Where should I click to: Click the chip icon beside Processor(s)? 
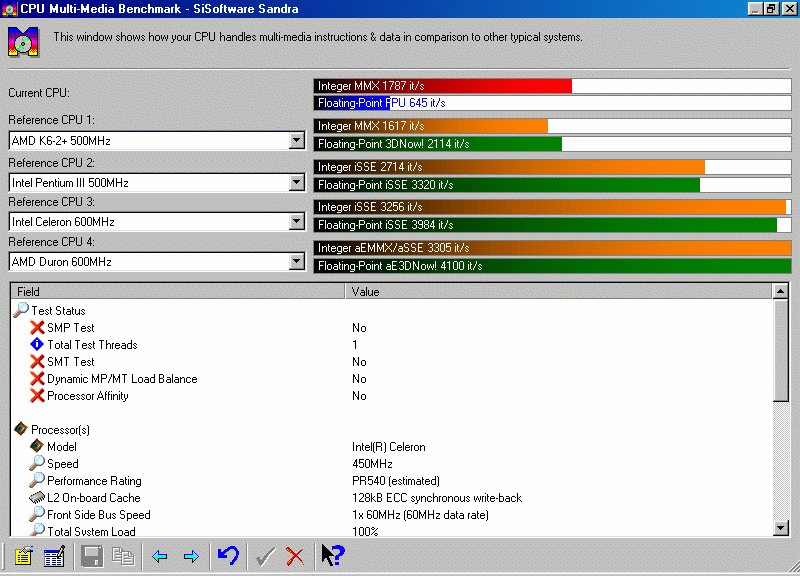(21, 429)
